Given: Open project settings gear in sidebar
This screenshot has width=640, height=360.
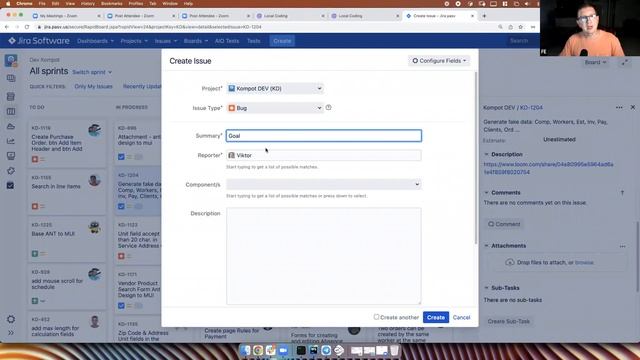Looking at the screenshot, I should point(11,319).
